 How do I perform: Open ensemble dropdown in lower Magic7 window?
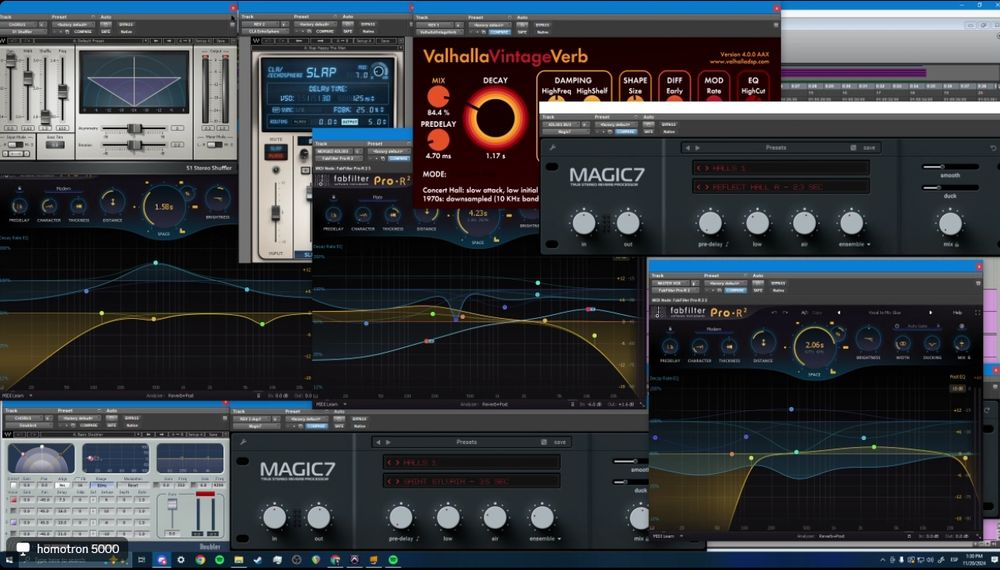pyautogui.click(x=545, y=539)
